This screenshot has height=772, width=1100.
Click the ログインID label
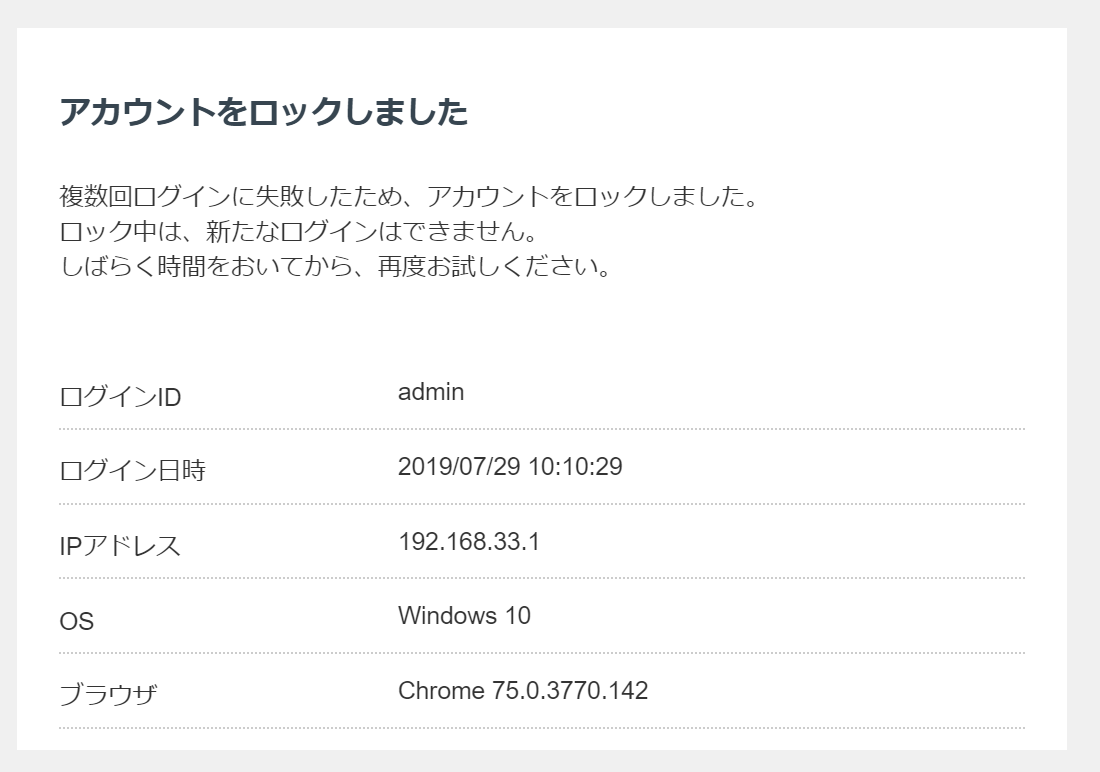pyautogui.click(x=121, y=397)
